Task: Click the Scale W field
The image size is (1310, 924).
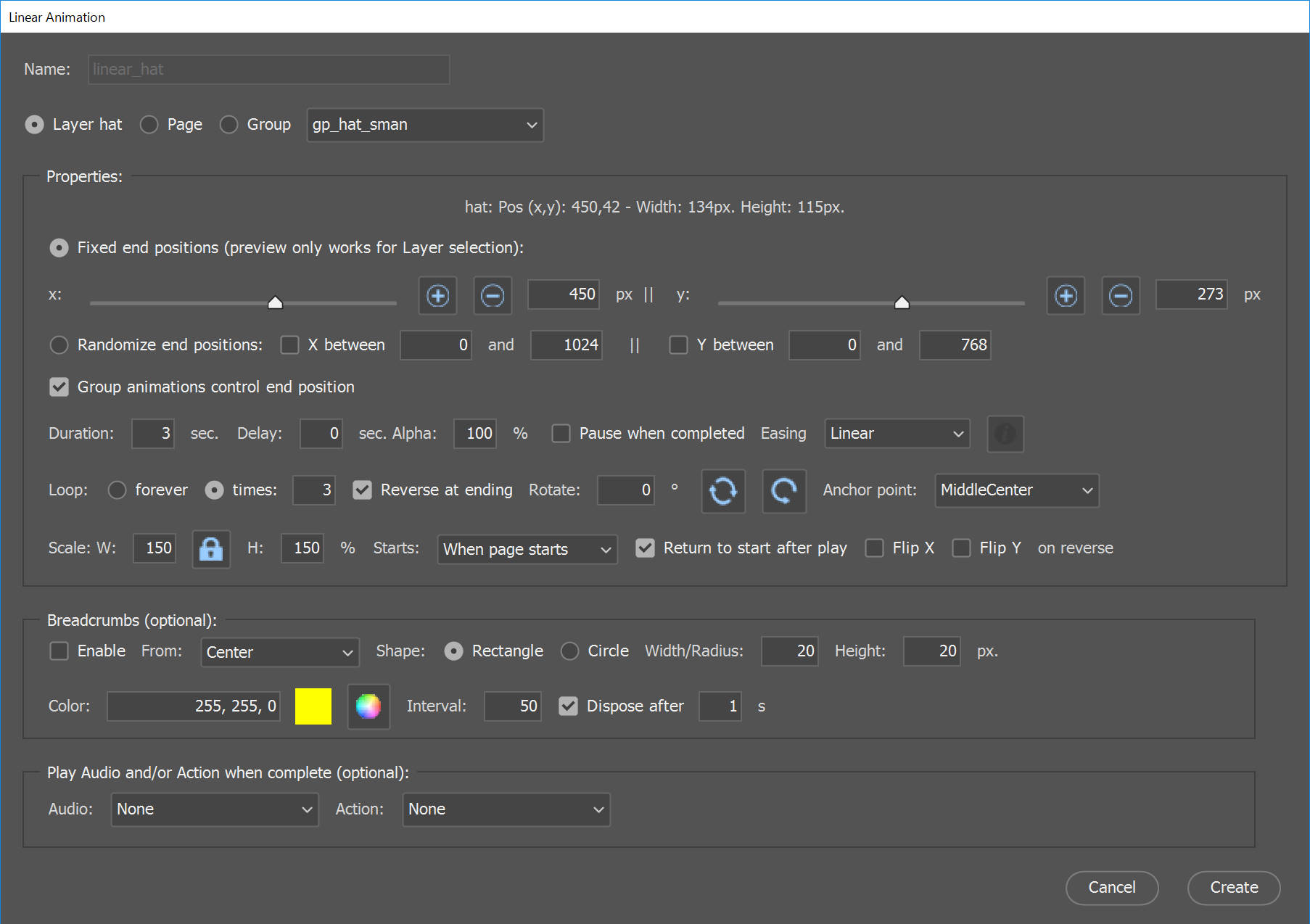Action: click(x=155, y=548)
